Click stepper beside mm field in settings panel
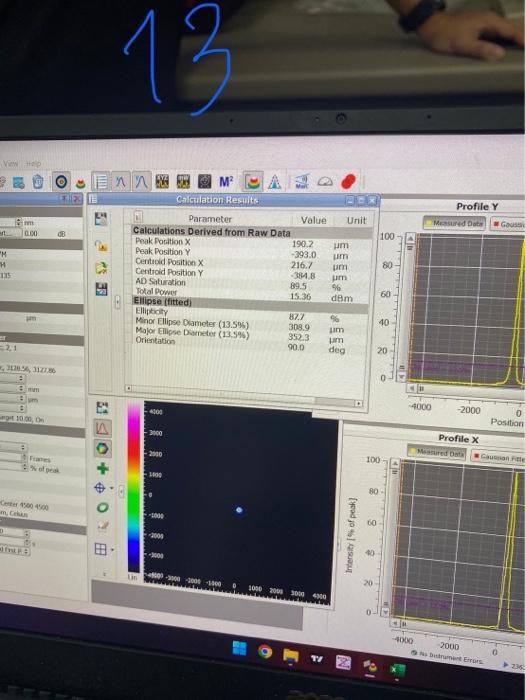 point(21,388)
